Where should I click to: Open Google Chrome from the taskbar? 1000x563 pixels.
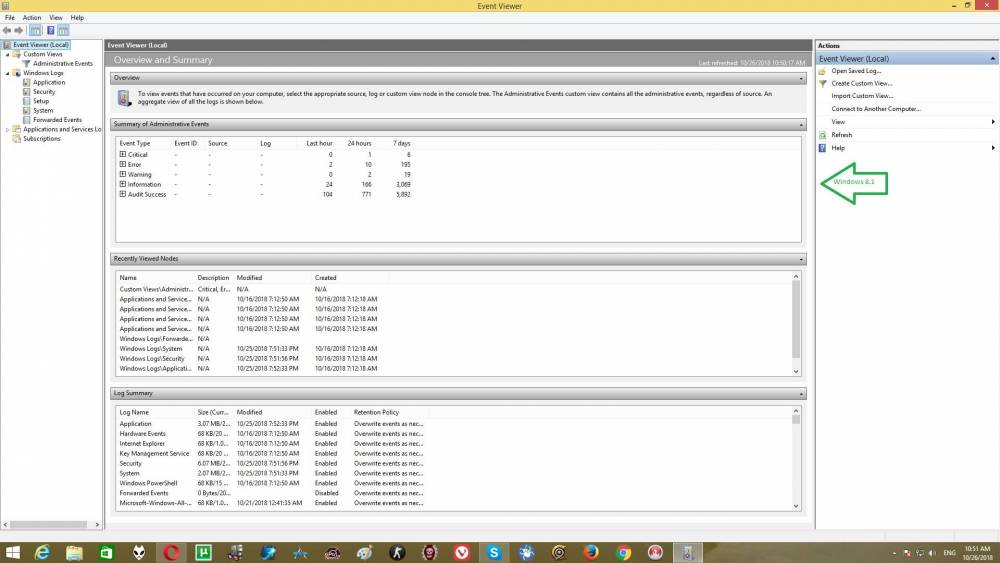click(x=624, y=553)
